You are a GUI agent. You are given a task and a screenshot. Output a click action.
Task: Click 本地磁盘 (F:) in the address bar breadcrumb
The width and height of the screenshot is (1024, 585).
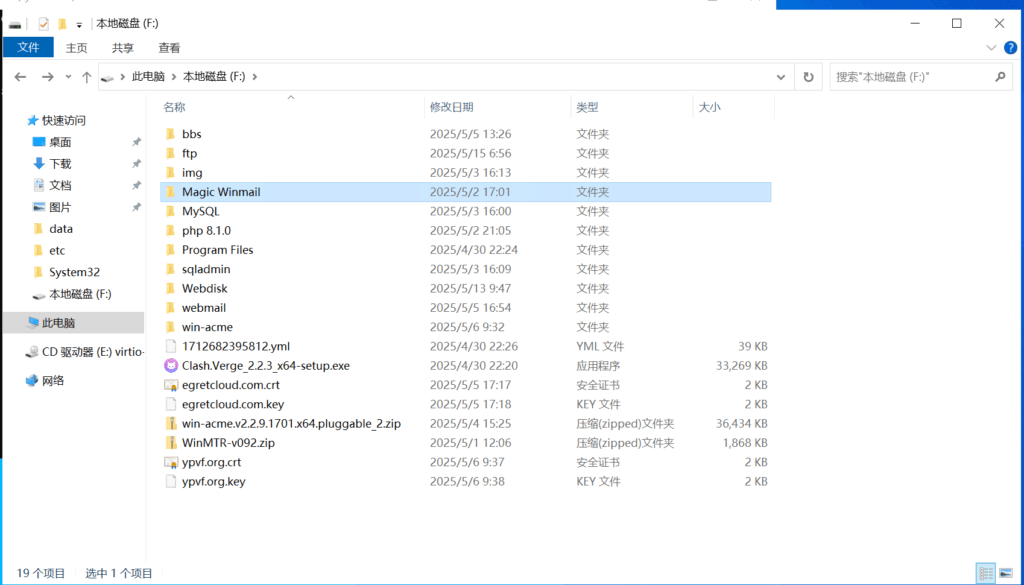214,77
